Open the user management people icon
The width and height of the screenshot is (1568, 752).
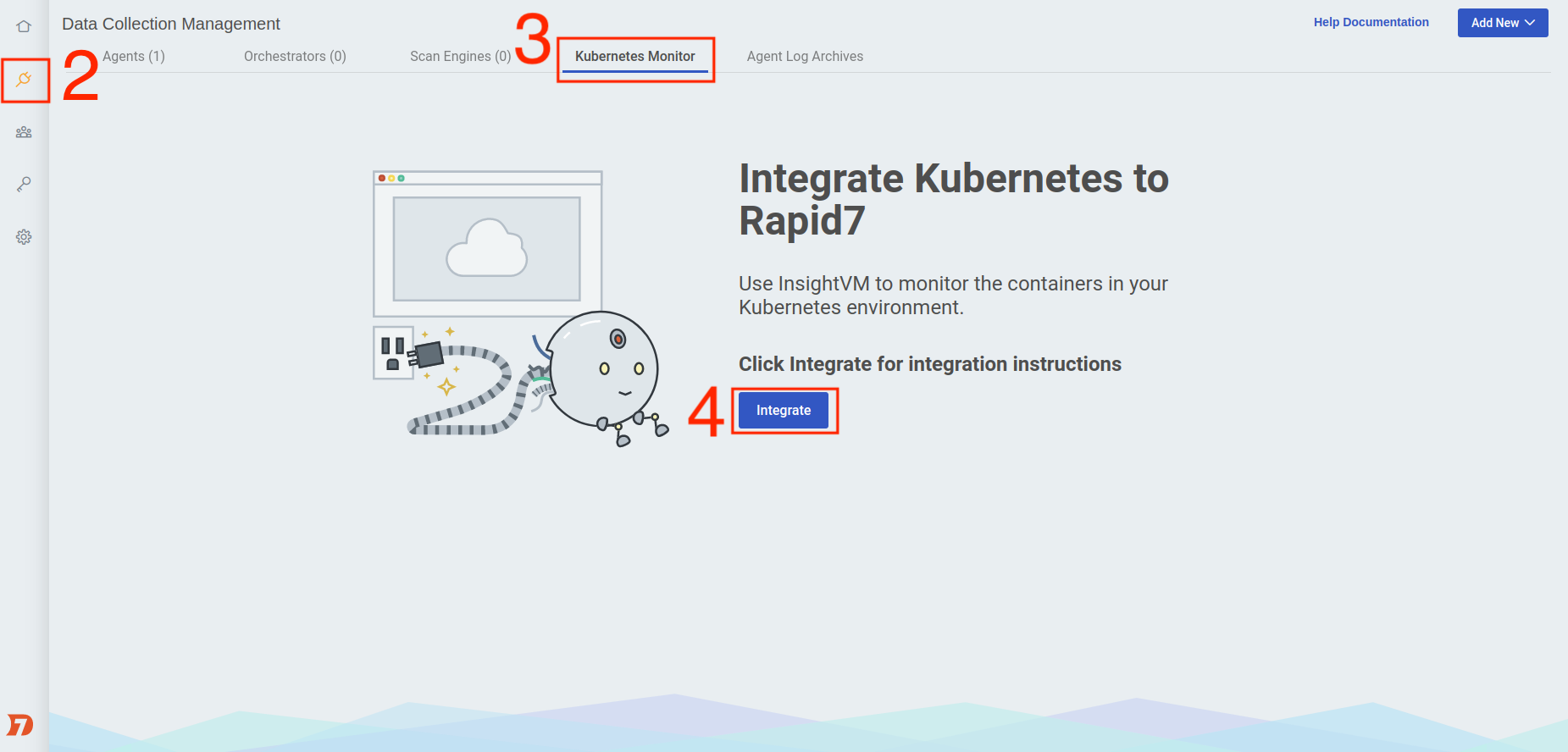[24, 132]
